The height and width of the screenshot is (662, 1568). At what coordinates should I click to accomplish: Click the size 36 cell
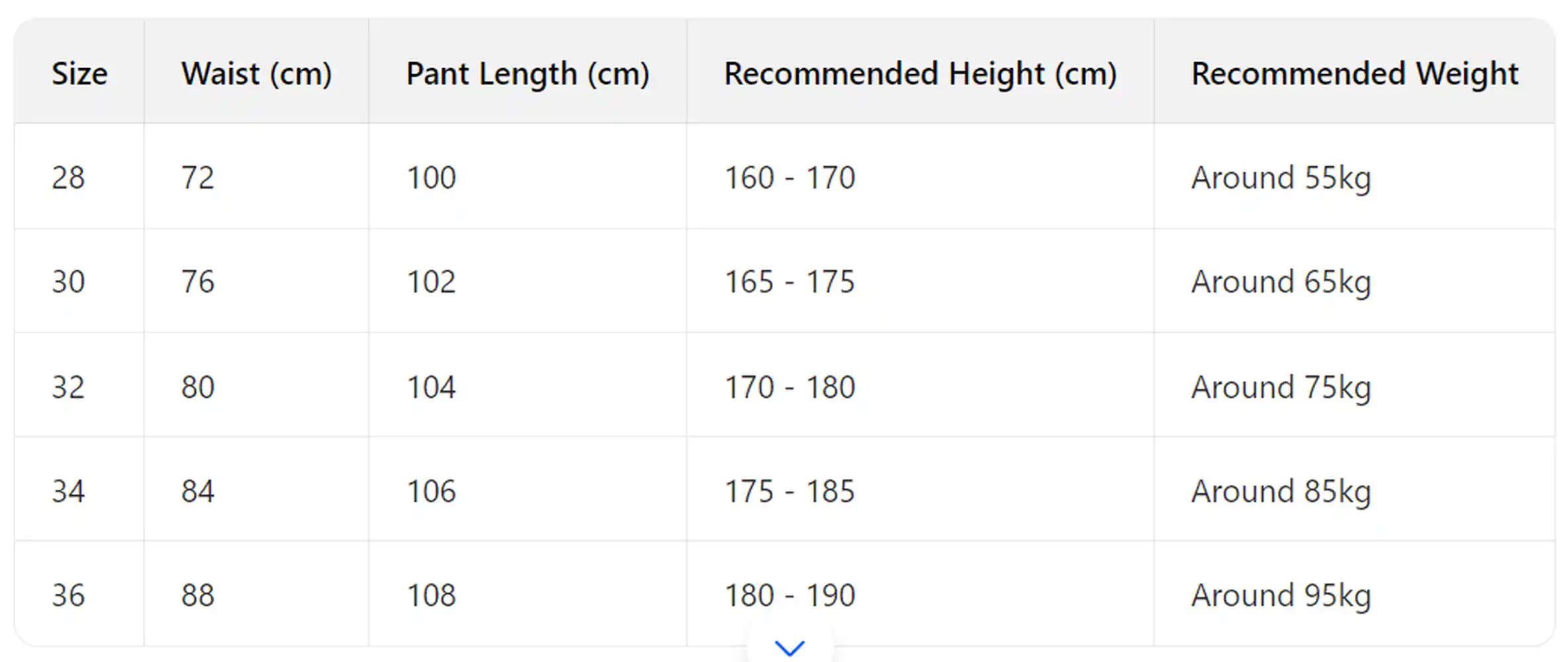(69, 595)
